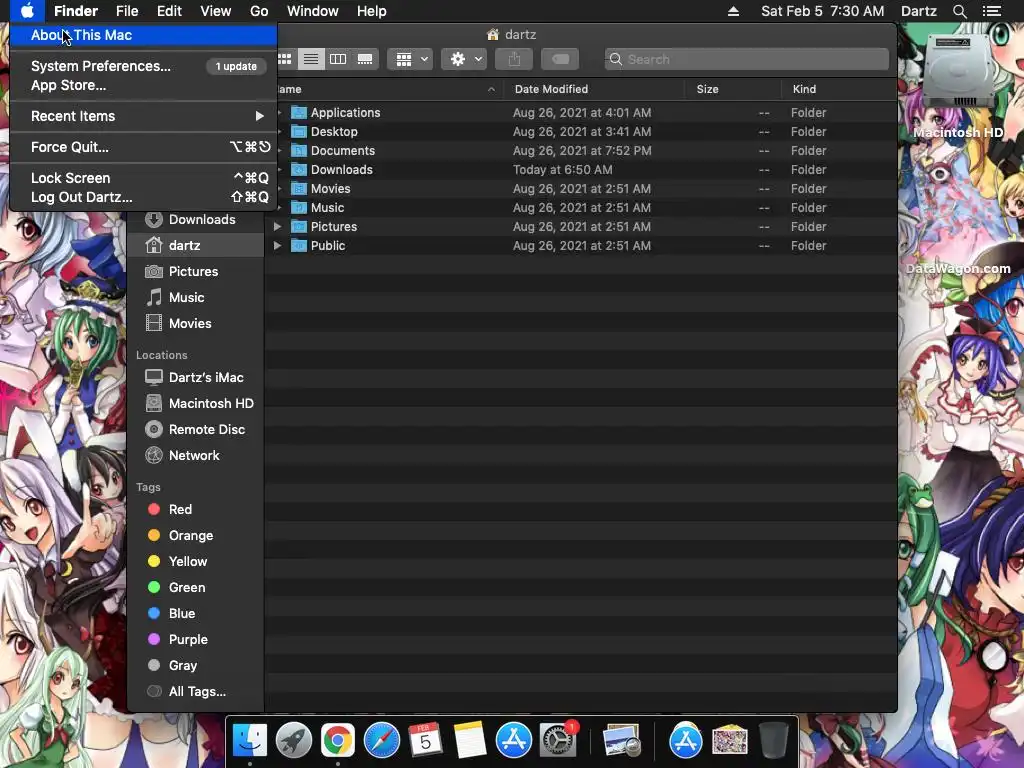Switch Finder to column view
Screen dimensions: 1024x768
pyautogui.click(x=338, y=59)
